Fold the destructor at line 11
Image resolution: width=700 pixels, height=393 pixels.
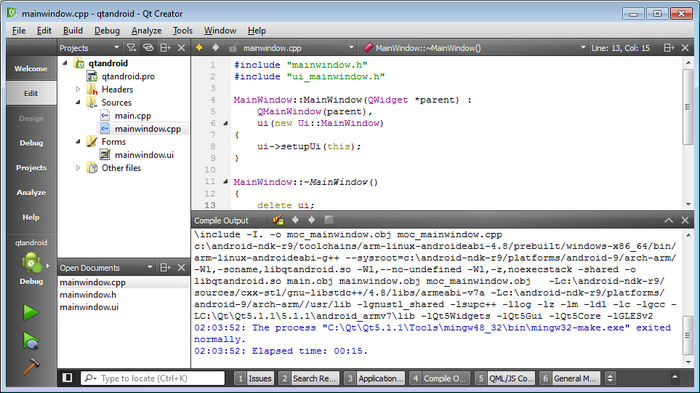tap(225, 181)
